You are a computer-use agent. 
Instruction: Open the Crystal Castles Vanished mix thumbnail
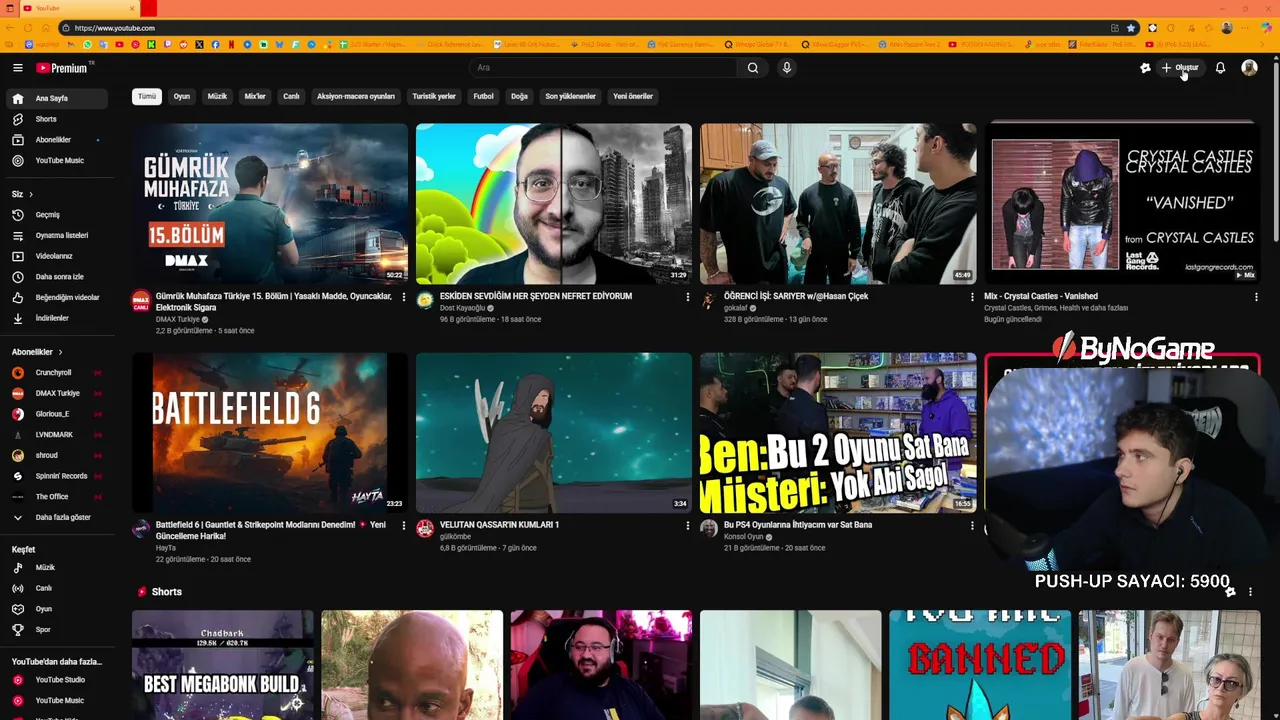[x=1122, y=204]
